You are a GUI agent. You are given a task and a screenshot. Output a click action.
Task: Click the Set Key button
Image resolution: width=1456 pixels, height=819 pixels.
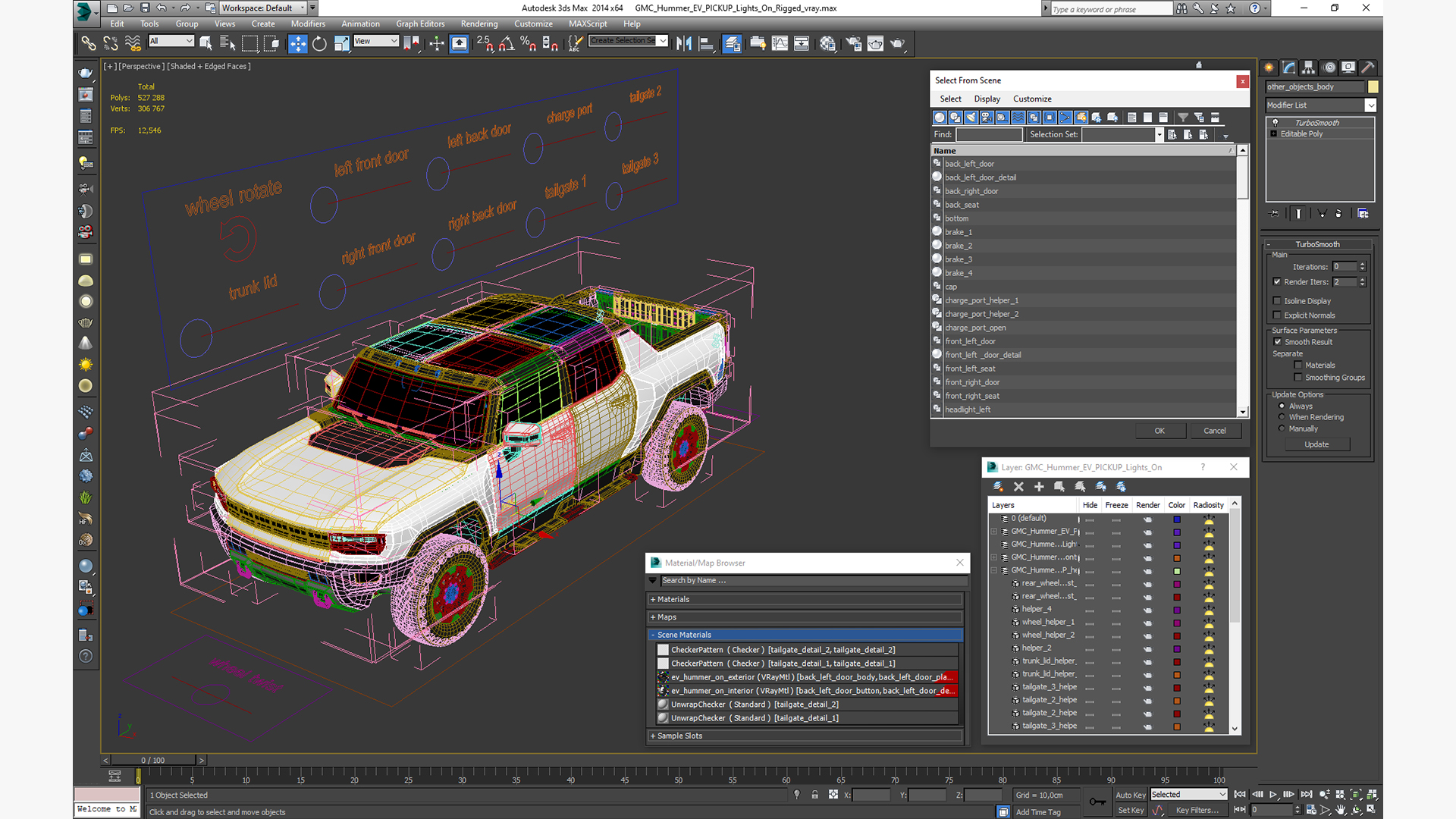(1131, 810)
